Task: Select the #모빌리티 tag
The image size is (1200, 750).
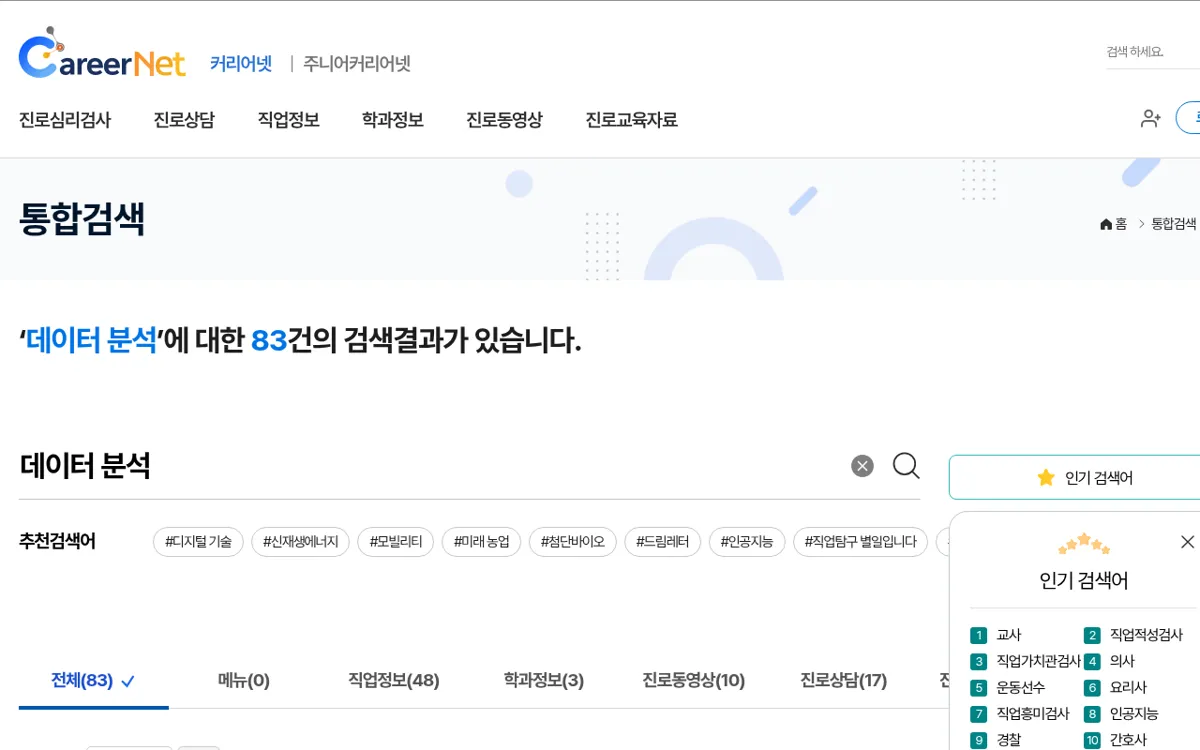Action: [x=395, y=542]
